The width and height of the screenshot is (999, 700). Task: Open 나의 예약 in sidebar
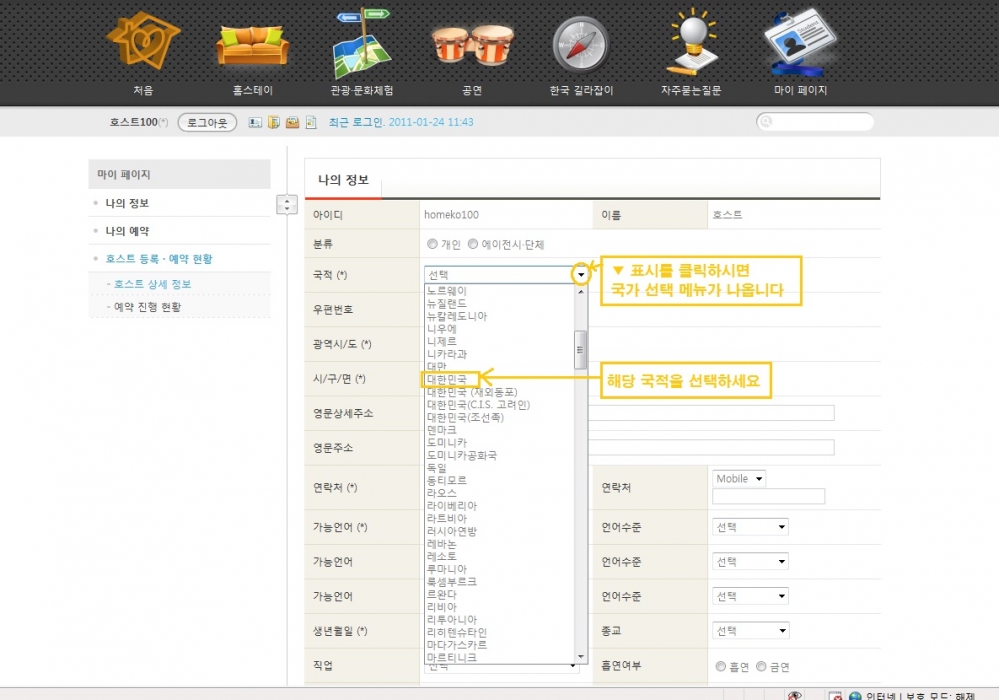tap(127, 231)
